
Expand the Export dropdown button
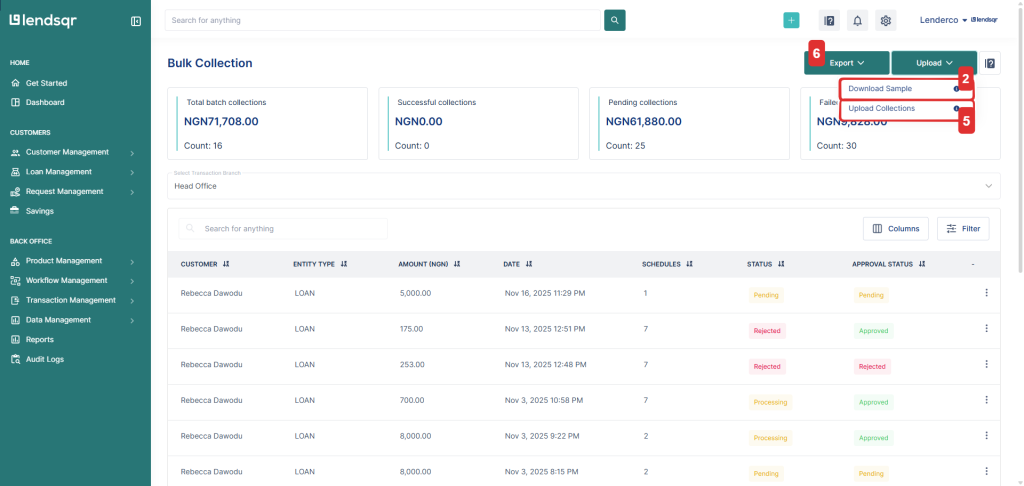tap(847, 63)
